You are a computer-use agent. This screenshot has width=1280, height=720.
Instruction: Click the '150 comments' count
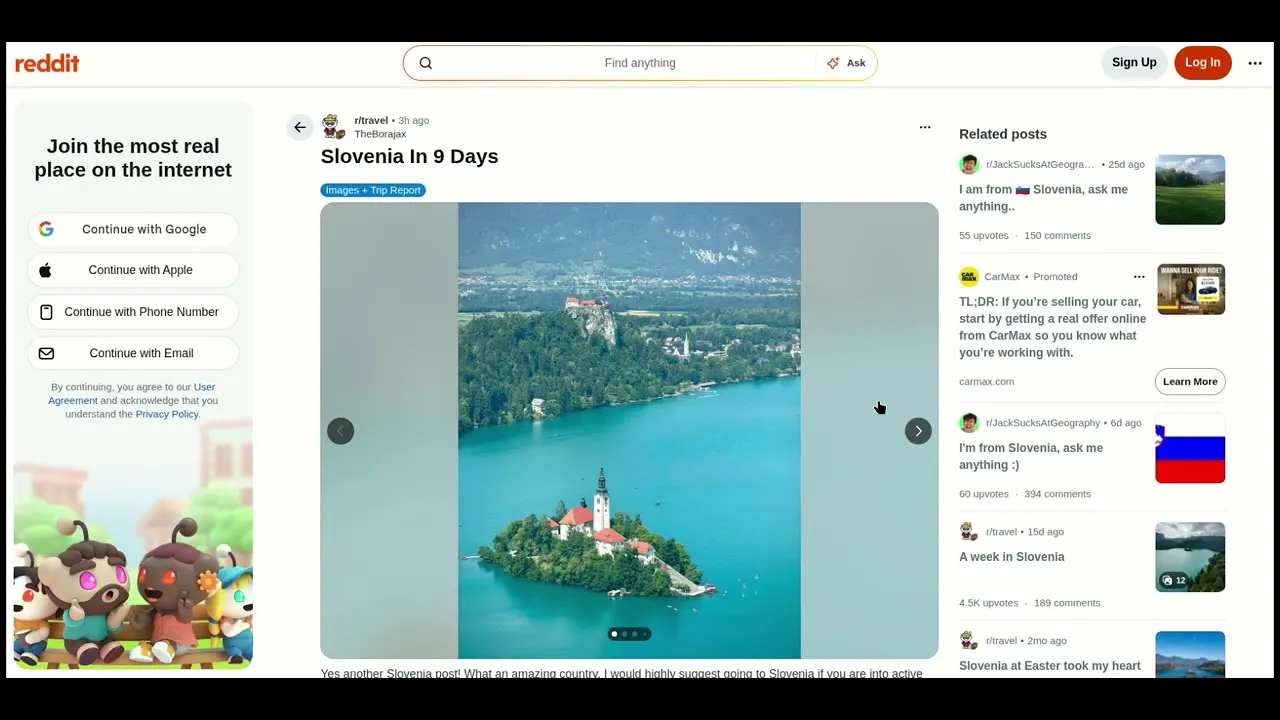click(x=1057, y=235)
